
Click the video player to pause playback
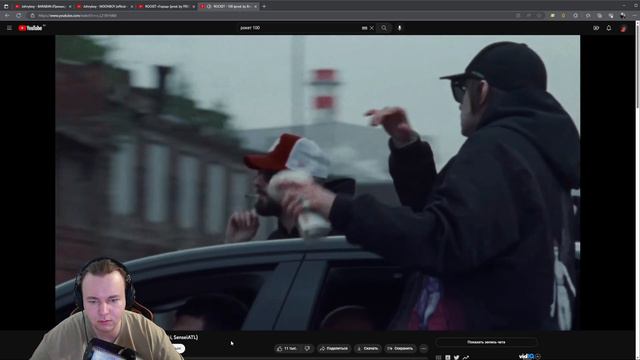click(x=318, y=182)
